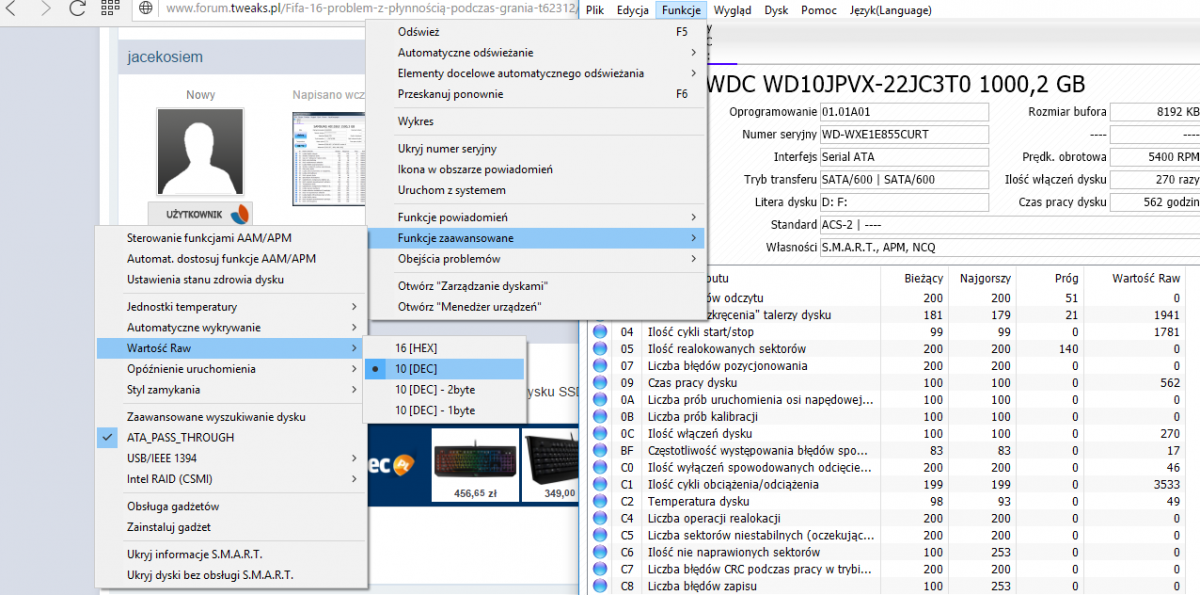The height and width of the screenshot is (595, 1200).
Task: Click the blue status circle for attribute 05
Action: [600, 349]
